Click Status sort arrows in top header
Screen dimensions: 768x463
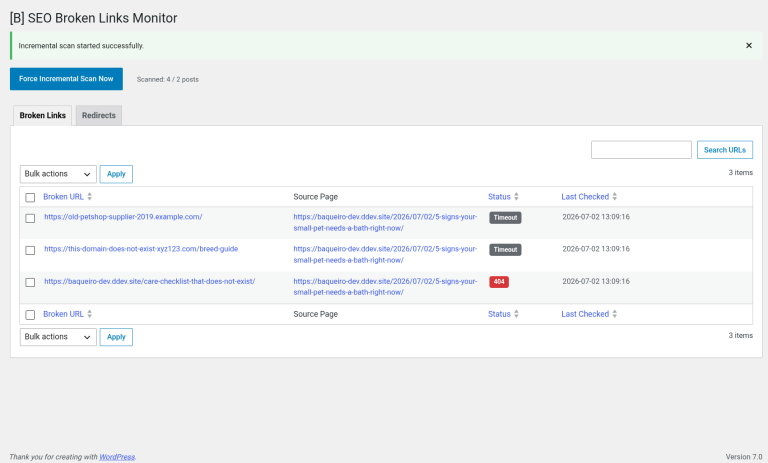(516, 196)
